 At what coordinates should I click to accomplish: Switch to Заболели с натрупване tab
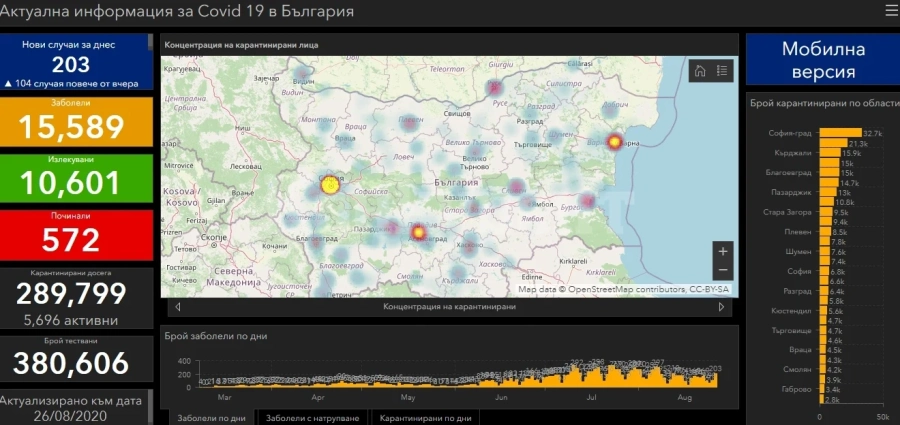(x=313, y=418)
